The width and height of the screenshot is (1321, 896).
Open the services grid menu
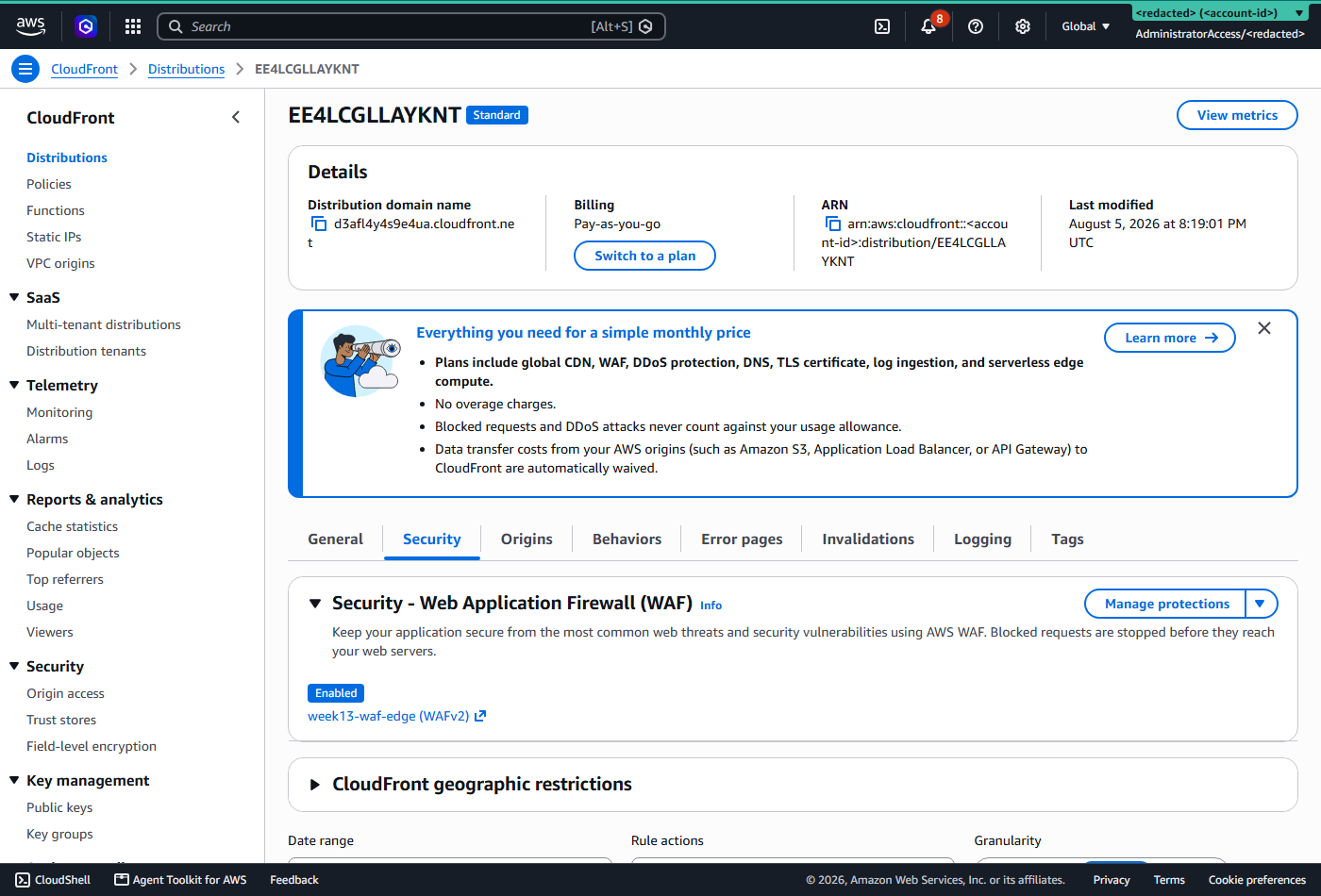[133, 26]
